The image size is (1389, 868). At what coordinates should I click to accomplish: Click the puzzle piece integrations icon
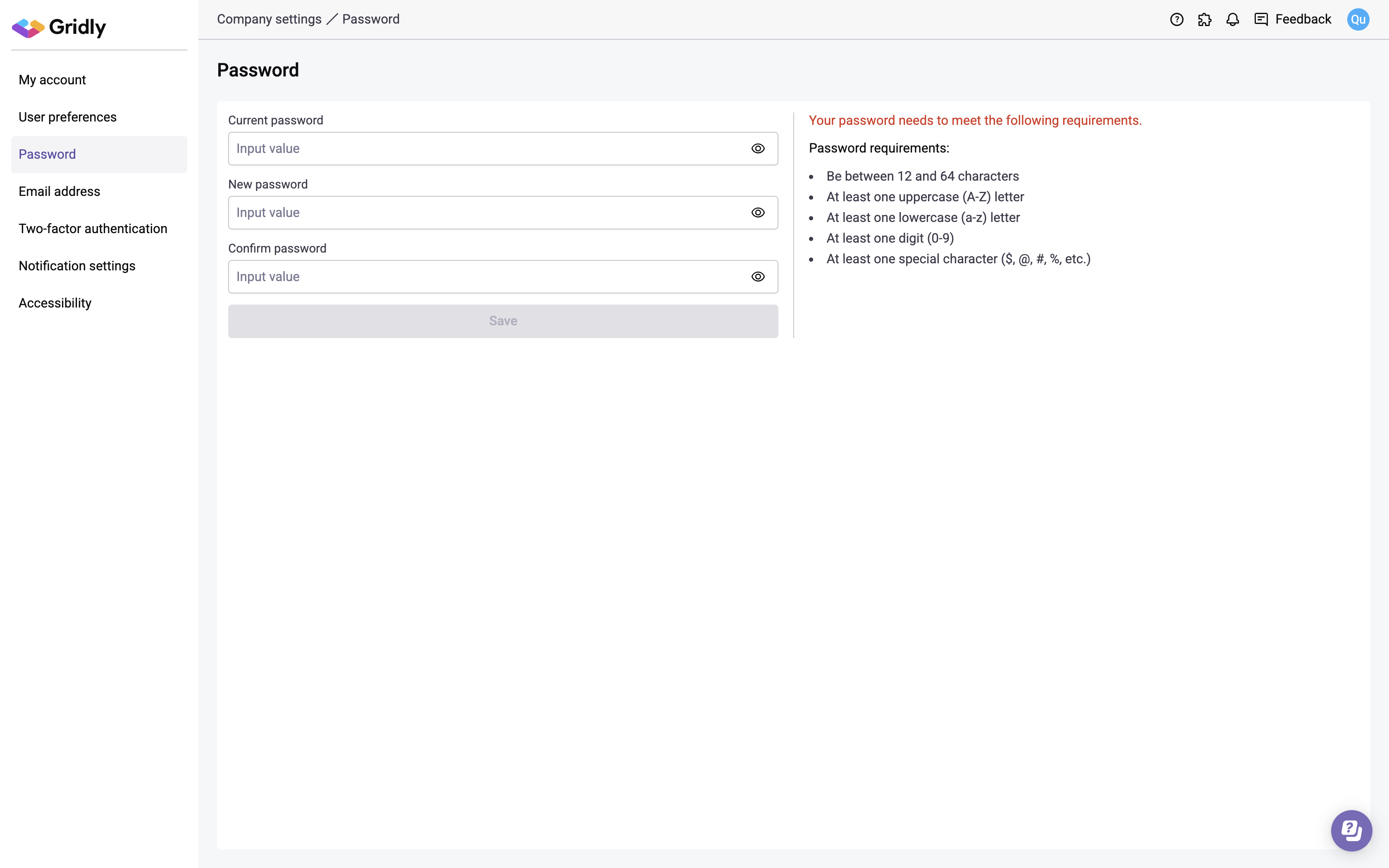tap(1205, 19)
